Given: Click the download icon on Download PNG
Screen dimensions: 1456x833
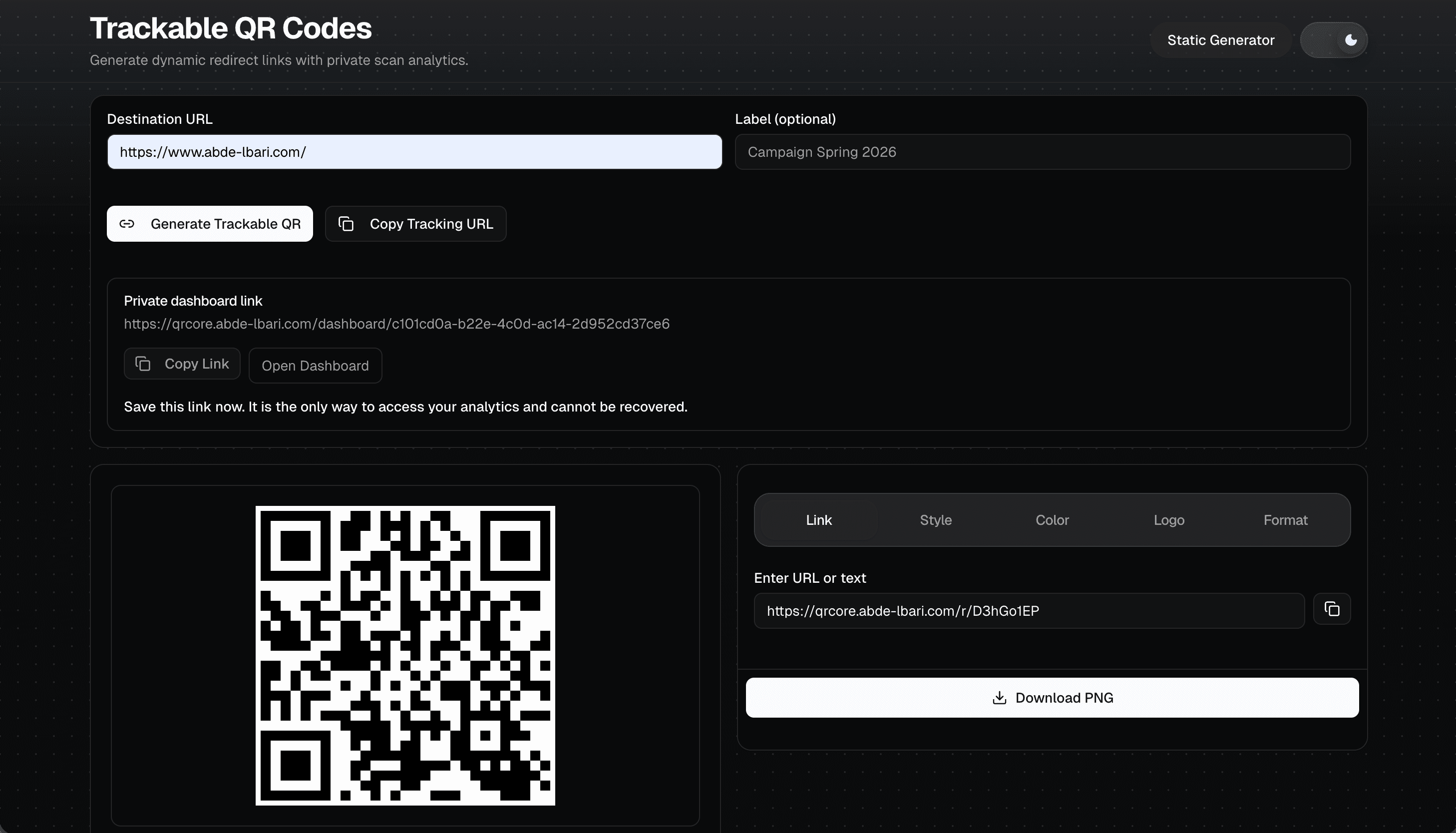Looking at the screenshot, I should click(x=999, y=697).
